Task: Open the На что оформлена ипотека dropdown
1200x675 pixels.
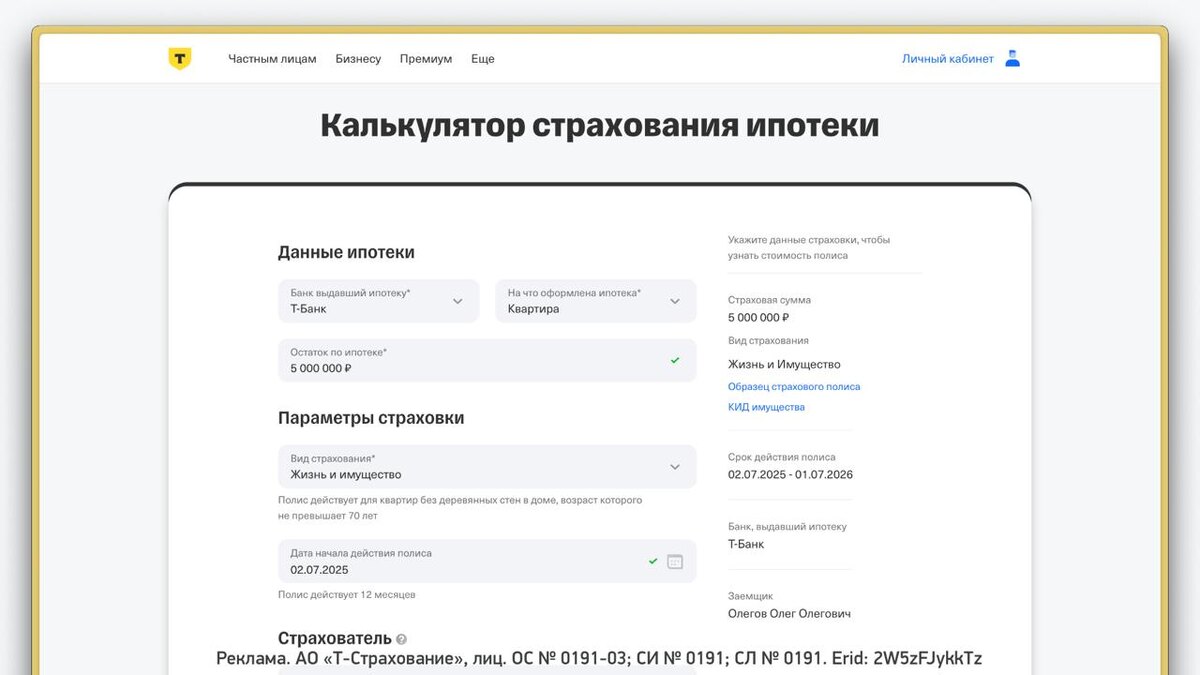Action: pyautogui.click(x=596, y=301)
